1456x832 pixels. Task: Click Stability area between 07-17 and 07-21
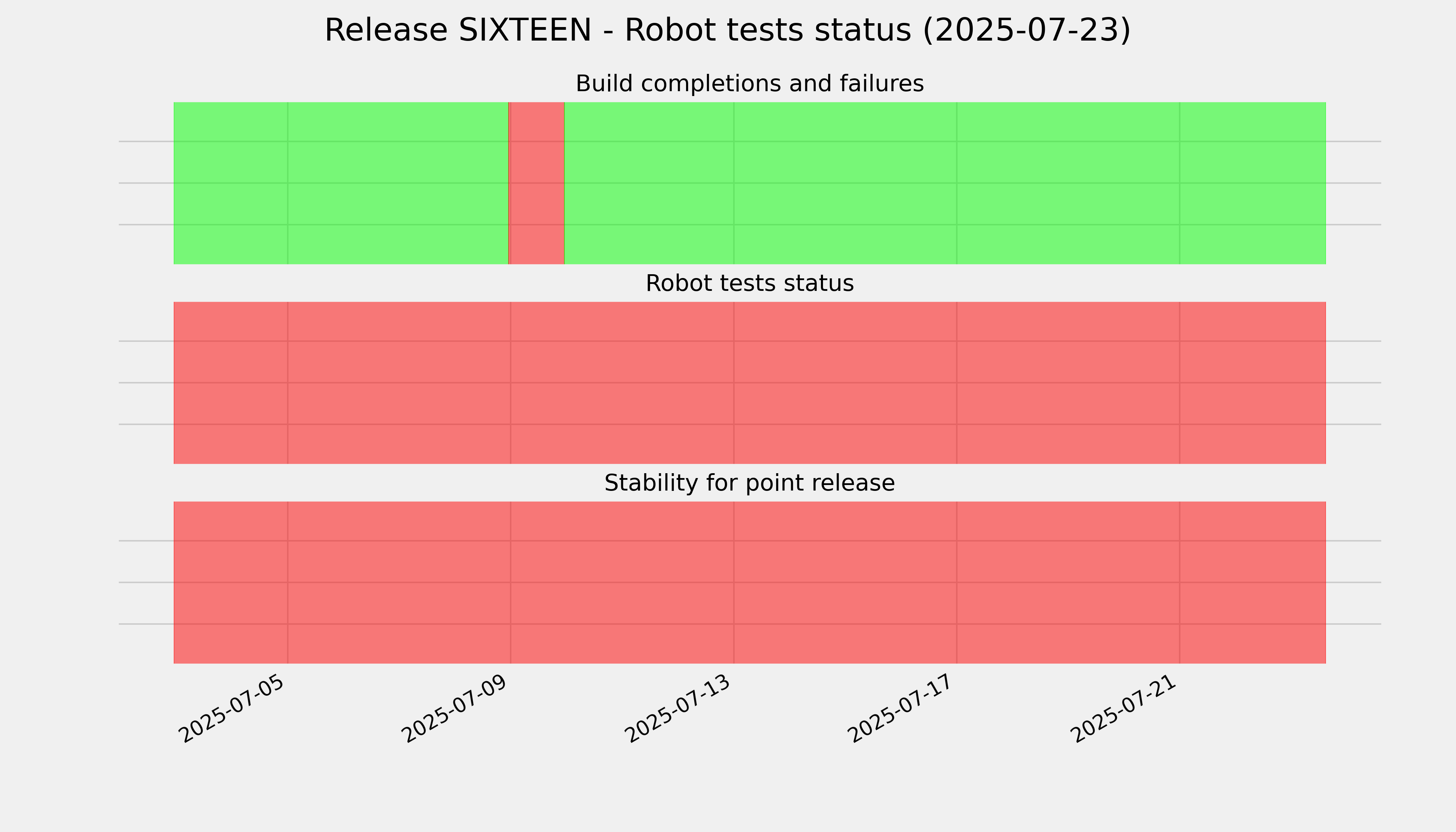(x=1068, y=582)
